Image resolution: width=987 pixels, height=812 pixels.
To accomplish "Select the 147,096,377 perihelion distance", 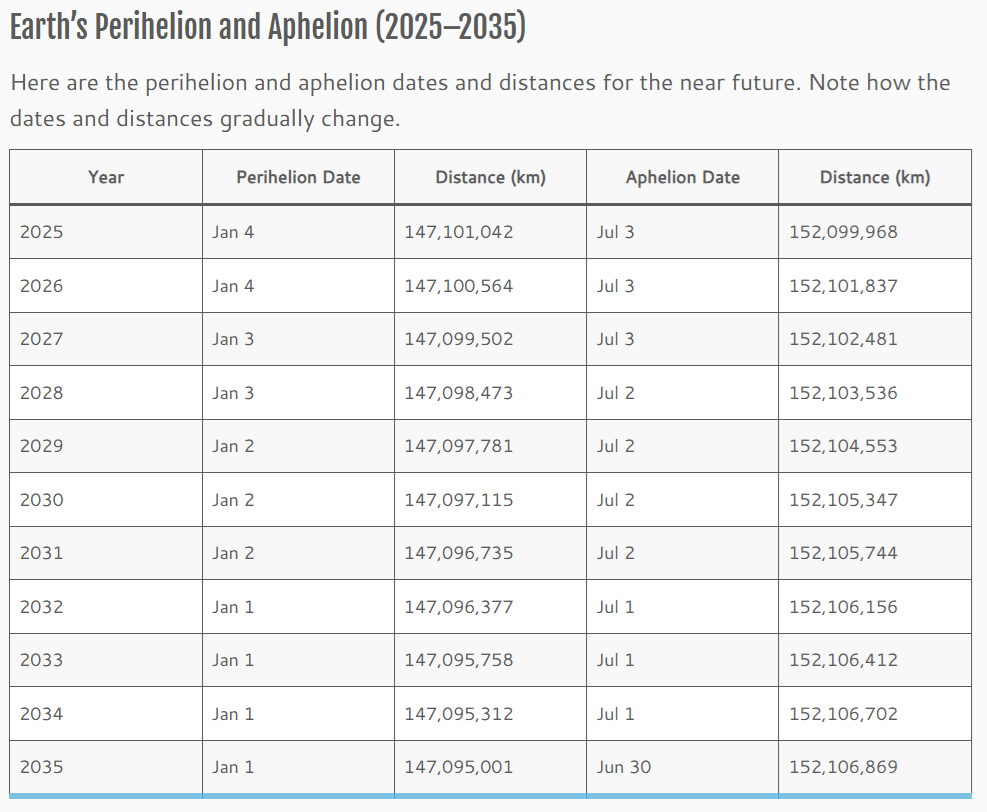I will point(459,607).
